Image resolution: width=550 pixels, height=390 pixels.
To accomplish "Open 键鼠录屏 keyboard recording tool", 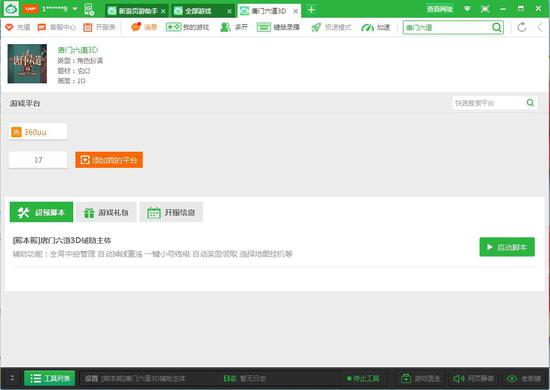I will (278, 27).
